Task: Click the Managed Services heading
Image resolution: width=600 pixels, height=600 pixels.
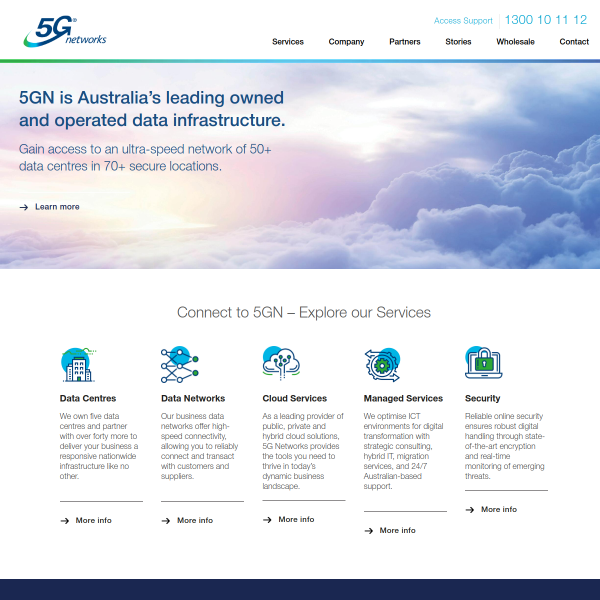Action: click(x=403, y=398)
